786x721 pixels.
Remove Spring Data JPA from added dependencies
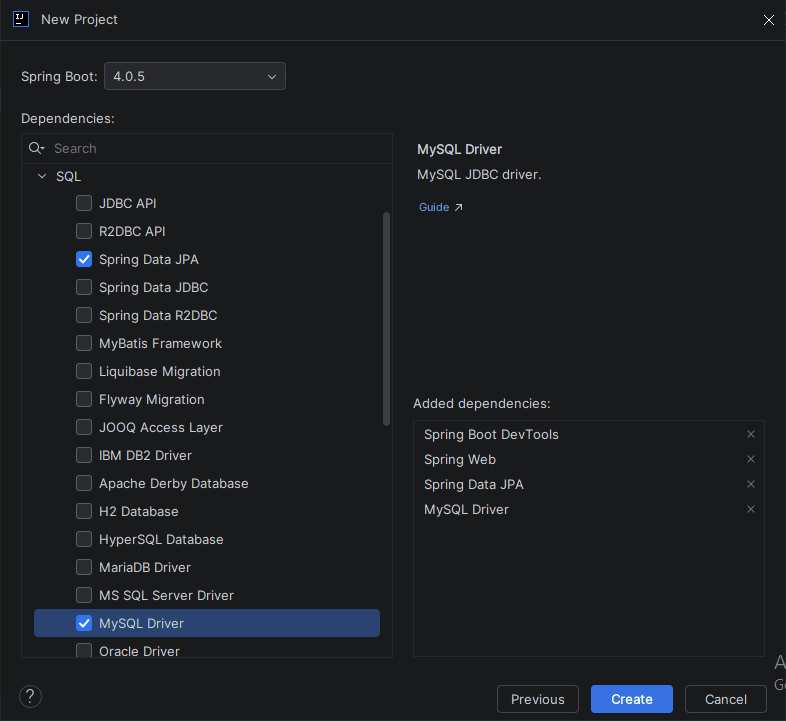[751, 484]
